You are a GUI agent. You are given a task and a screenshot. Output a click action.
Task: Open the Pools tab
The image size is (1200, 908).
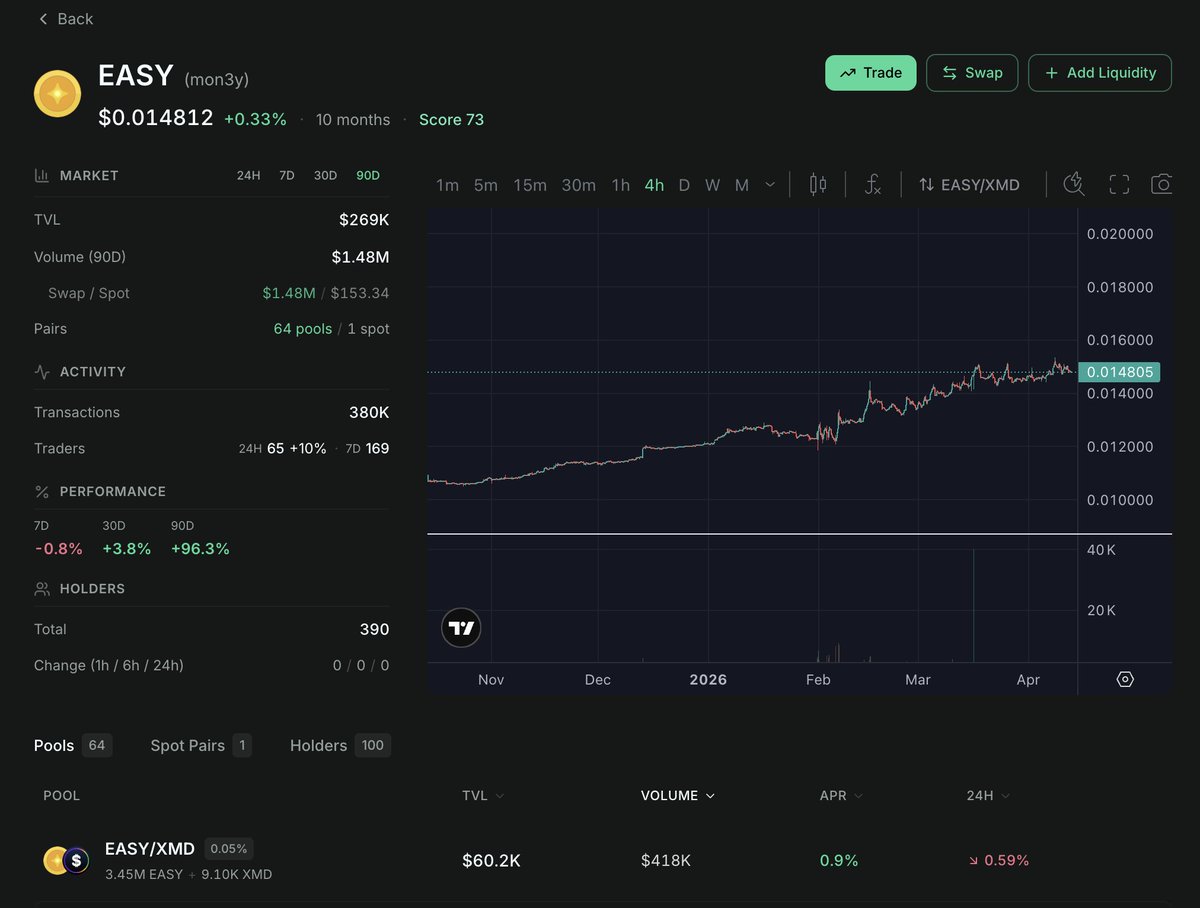[x=72, y=745]
